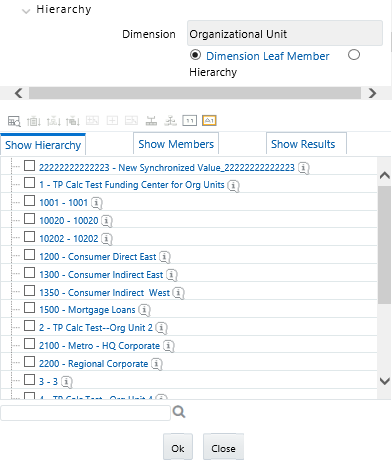Click the list scroll up arrow
Screen dimensions: 392x469
click(385, 175)
